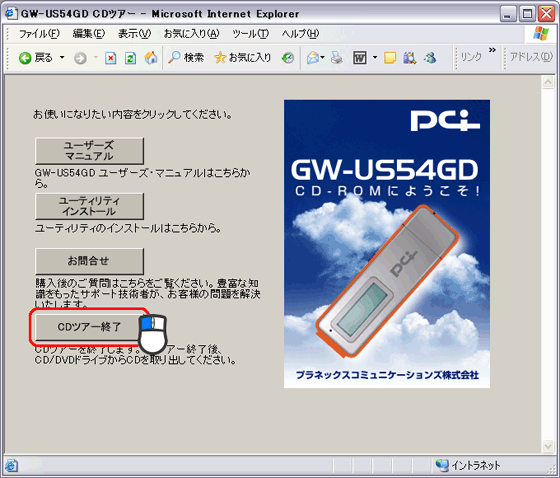The width and height of the screenshot is (560, 478).
Task: Click the イントラネット zone status icon
Action: 442,465
